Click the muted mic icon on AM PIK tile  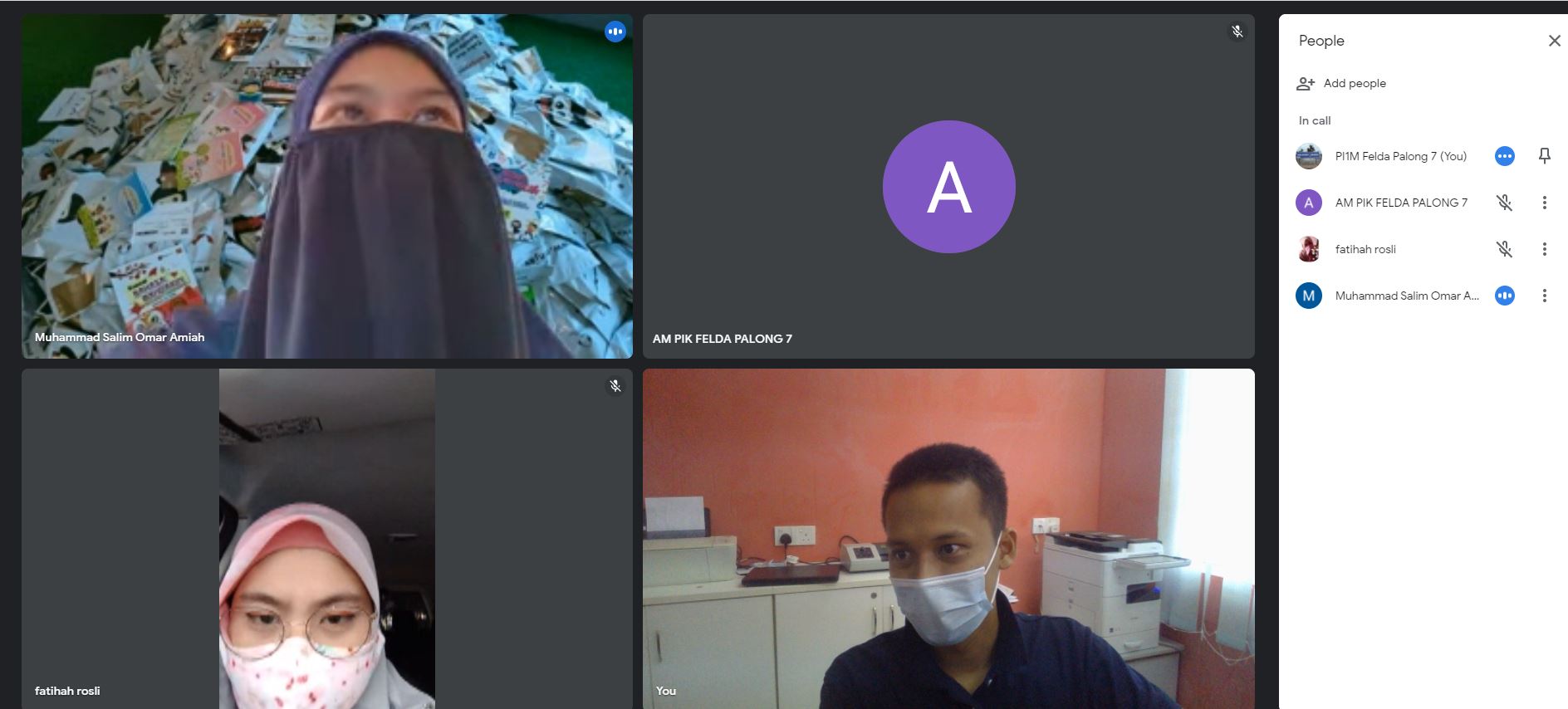click(x=1237, y=32)
